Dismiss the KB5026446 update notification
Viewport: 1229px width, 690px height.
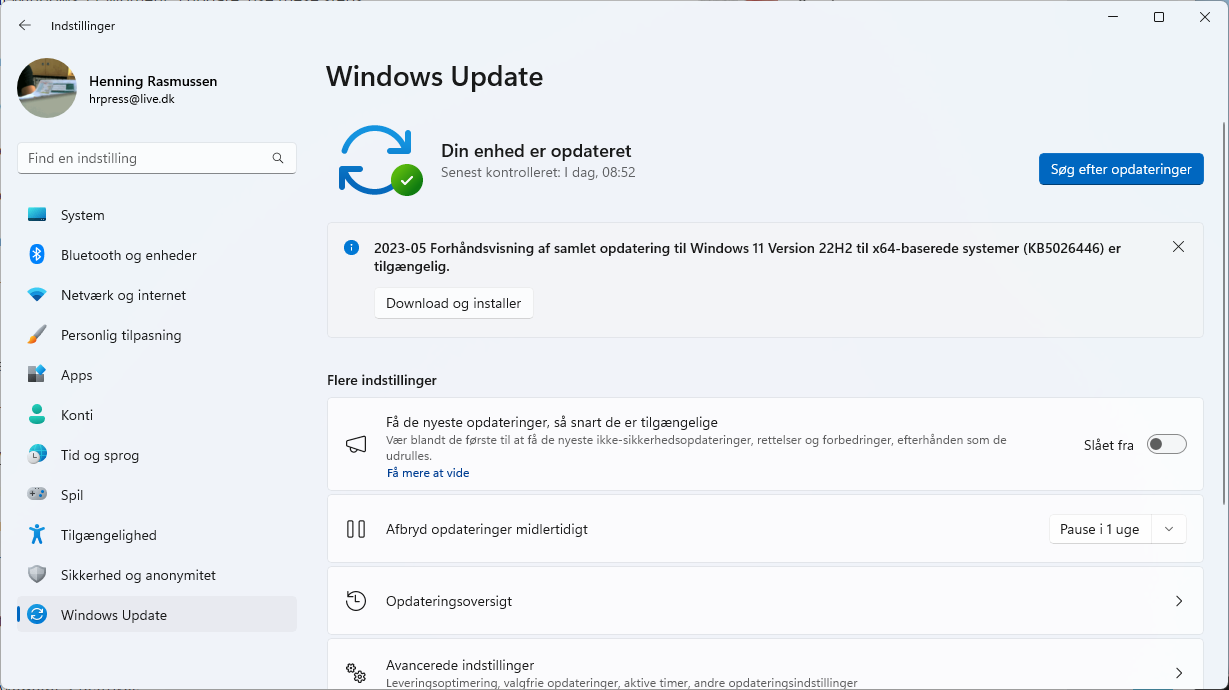pos(1178,246)
